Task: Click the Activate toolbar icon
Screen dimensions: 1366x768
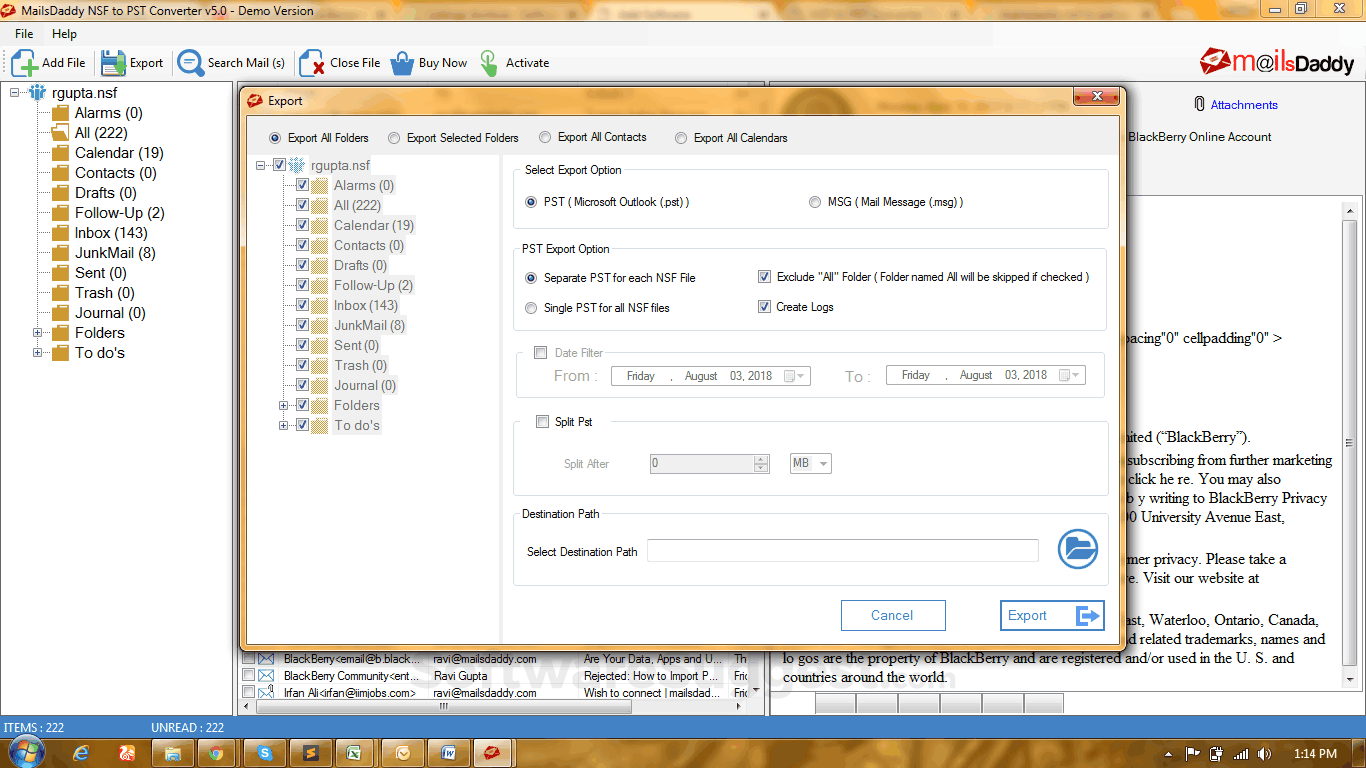Action: click(x=489, y=62)
